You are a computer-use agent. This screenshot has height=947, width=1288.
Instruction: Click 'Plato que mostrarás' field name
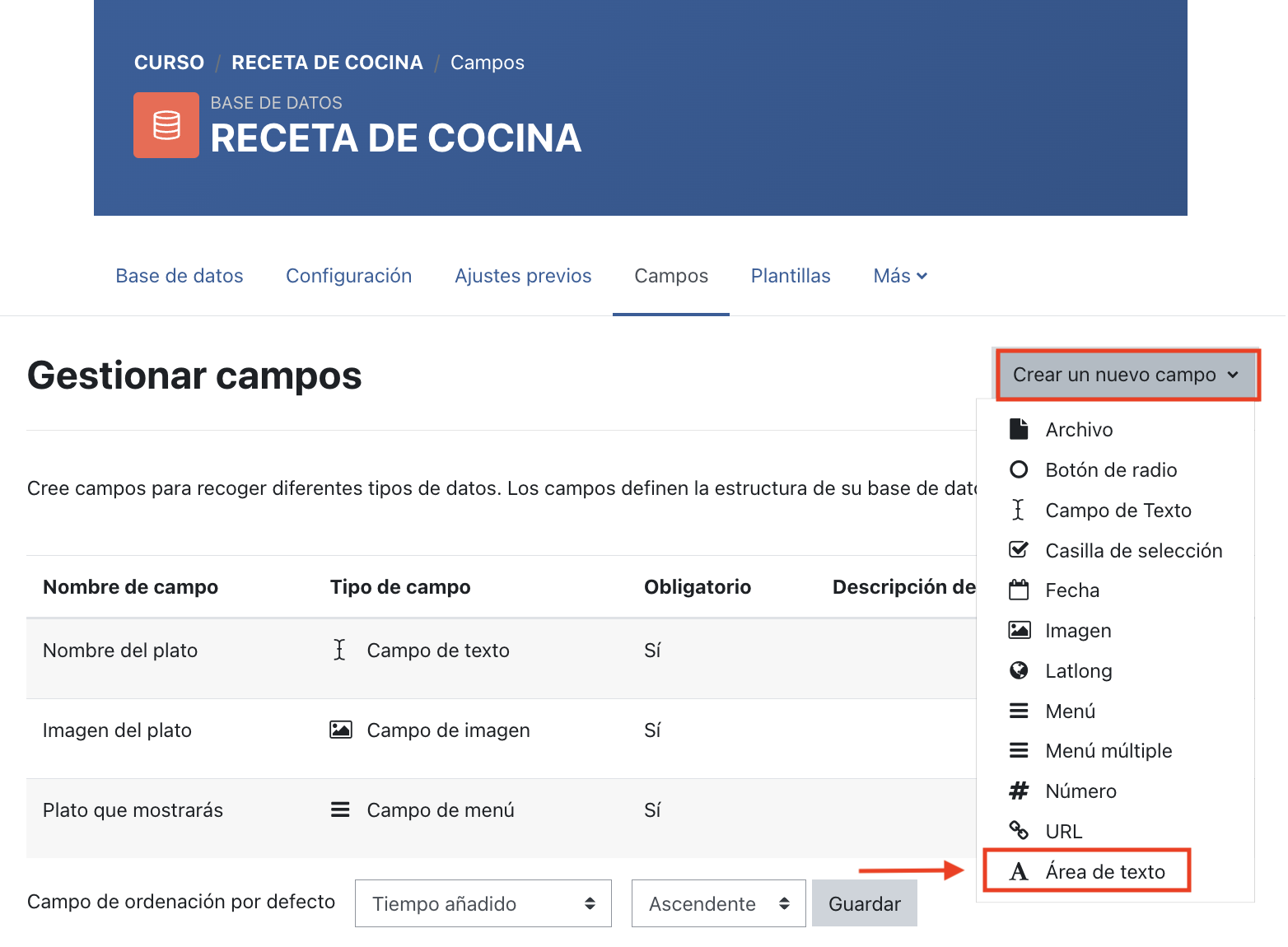pos(133,809)
